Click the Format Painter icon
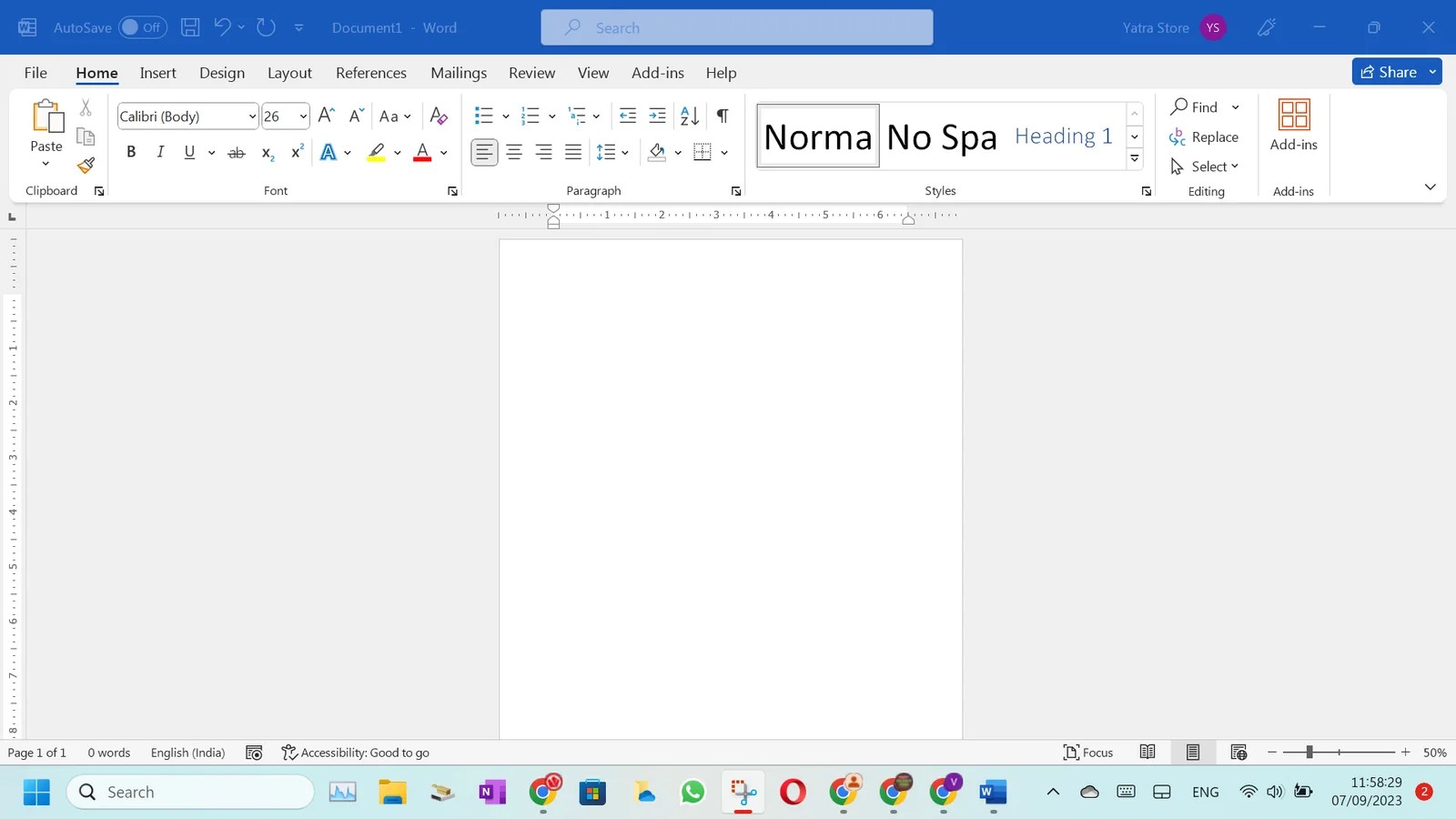The width and height of the screenshot is (1456, 819). pyautogui.click(x=85, y=166)
